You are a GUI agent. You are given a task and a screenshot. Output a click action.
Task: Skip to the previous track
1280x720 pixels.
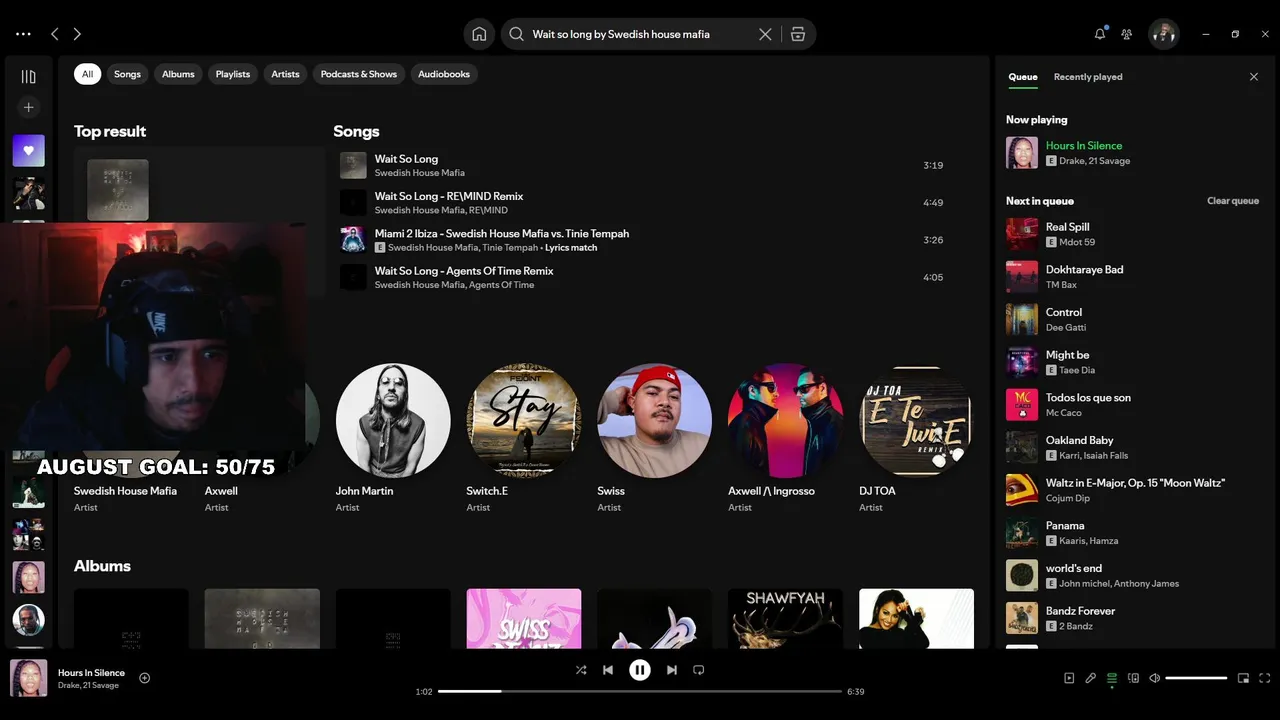(x=608, y=670)
